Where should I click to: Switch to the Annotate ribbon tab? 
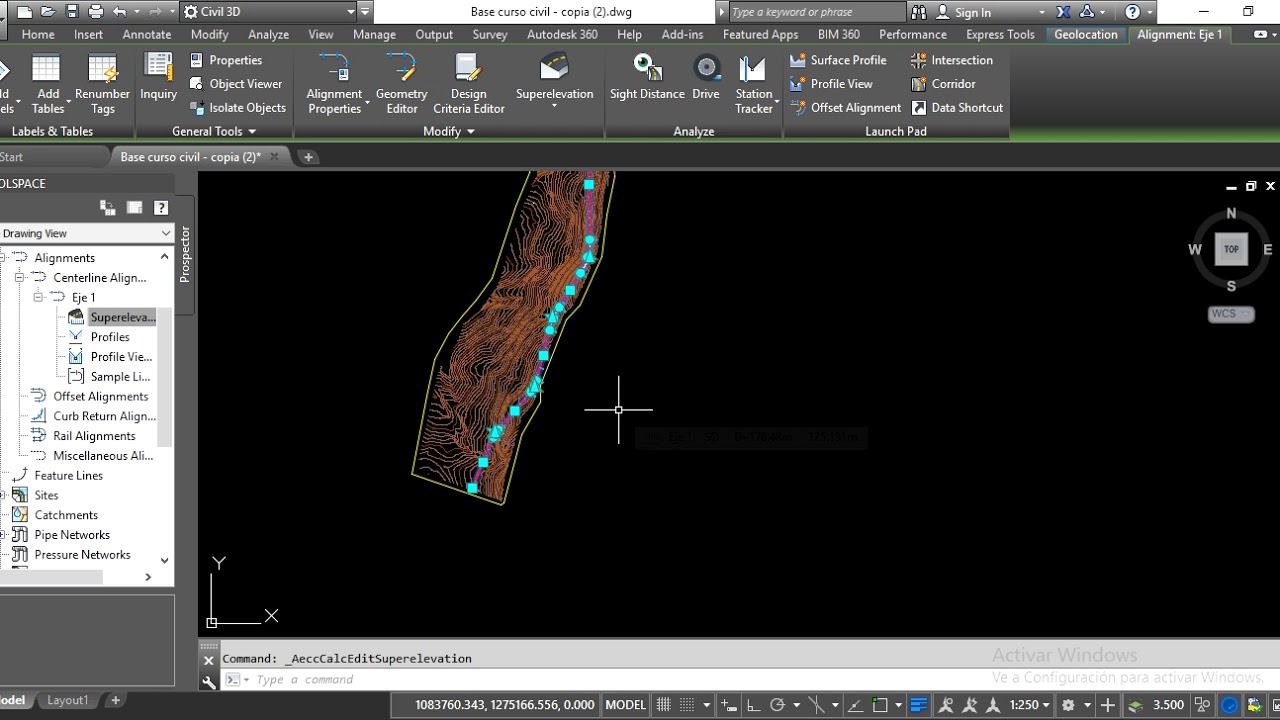pos(147,34)
